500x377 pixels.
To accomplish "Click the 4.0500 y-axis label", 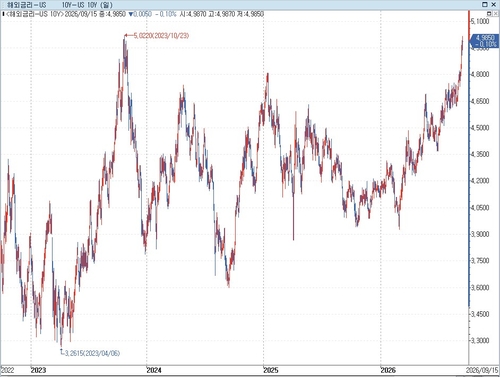I will click(480, 207).
